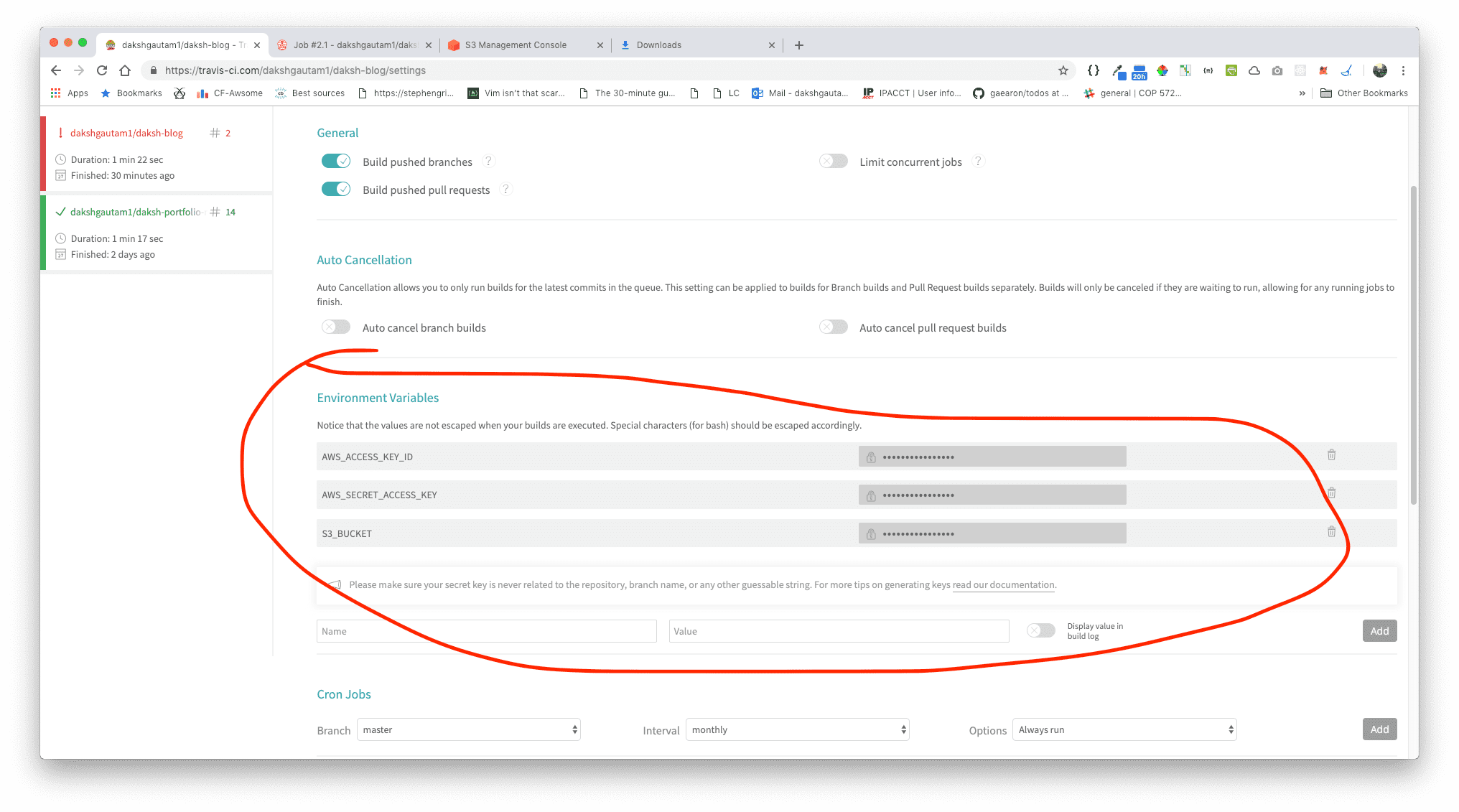Viewport: 1459px width, 812px height.
Task: Toggle Build pushed branches switch
Action: tap(335, 161)
